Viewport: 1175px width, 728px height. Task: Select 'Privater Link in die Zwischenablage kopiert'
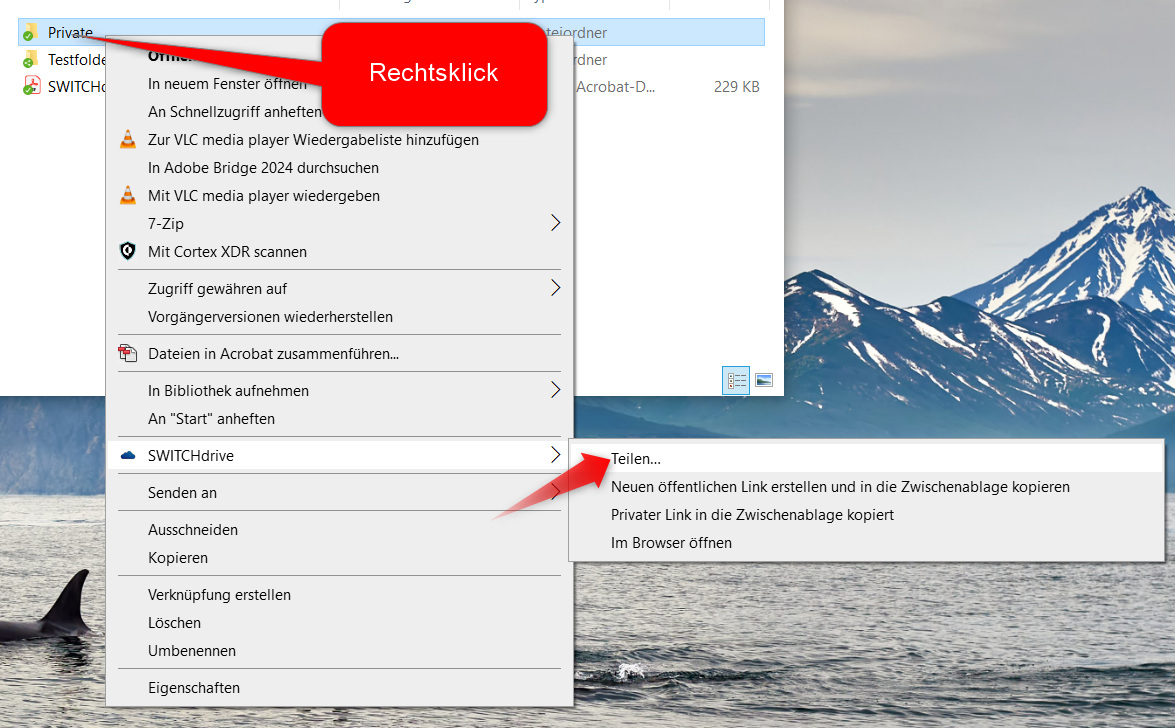(x=752, y=515)
